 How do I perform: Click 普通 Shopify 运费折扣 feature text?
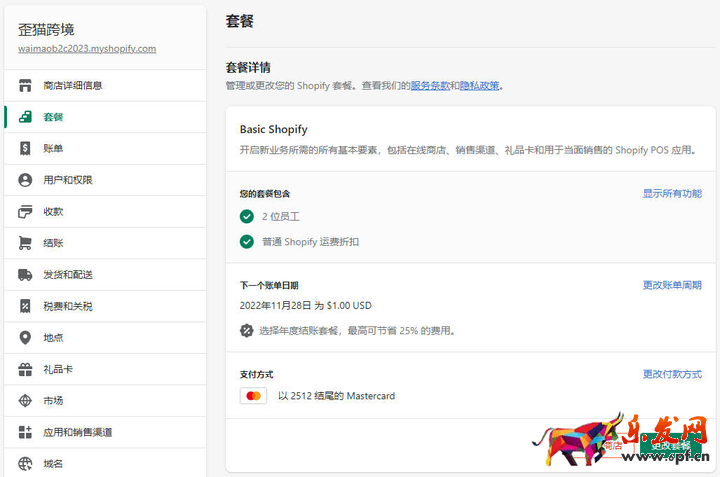tap(310, 241)
